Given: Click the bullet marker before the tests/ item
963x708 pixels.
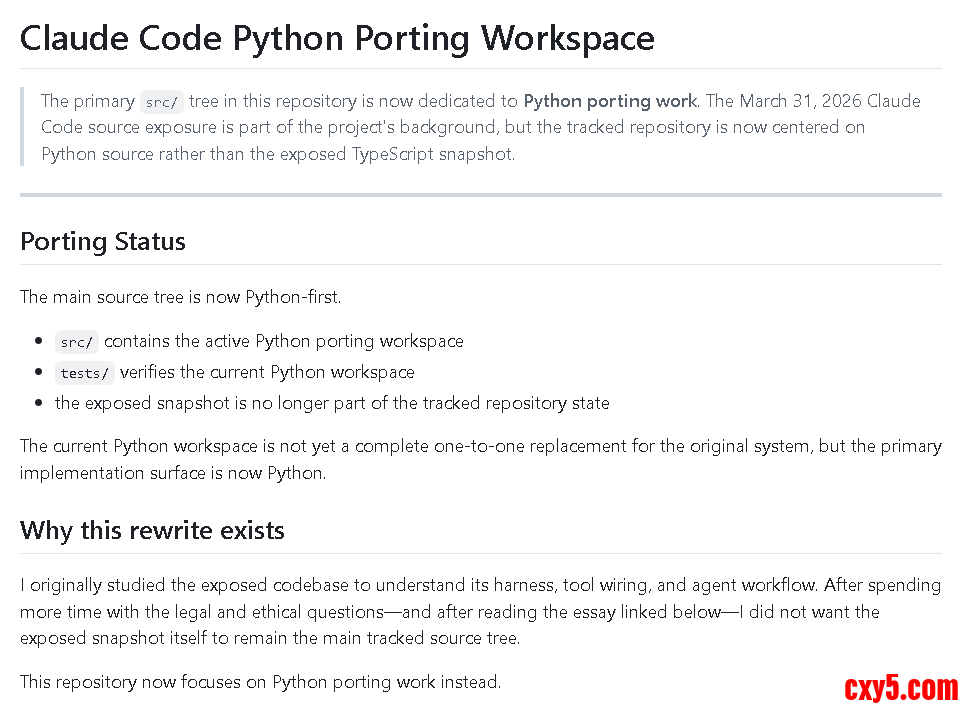Looking at the screenshot, I should (38, 372).
